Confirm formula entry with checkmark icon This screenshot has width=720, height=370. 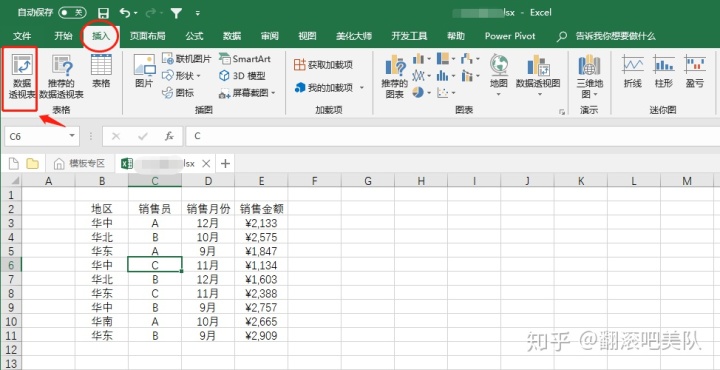tap(143, 136)
